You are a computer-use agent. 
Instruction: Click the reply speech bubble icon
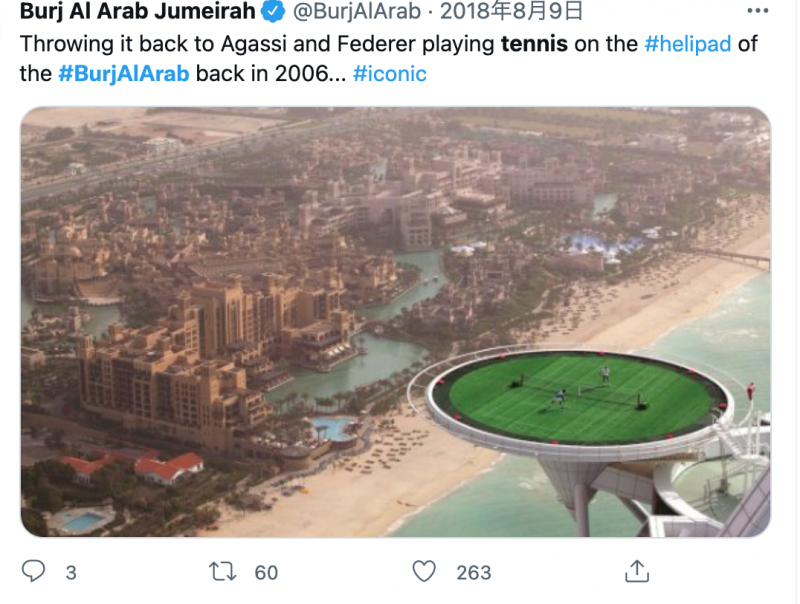point(33,571)
